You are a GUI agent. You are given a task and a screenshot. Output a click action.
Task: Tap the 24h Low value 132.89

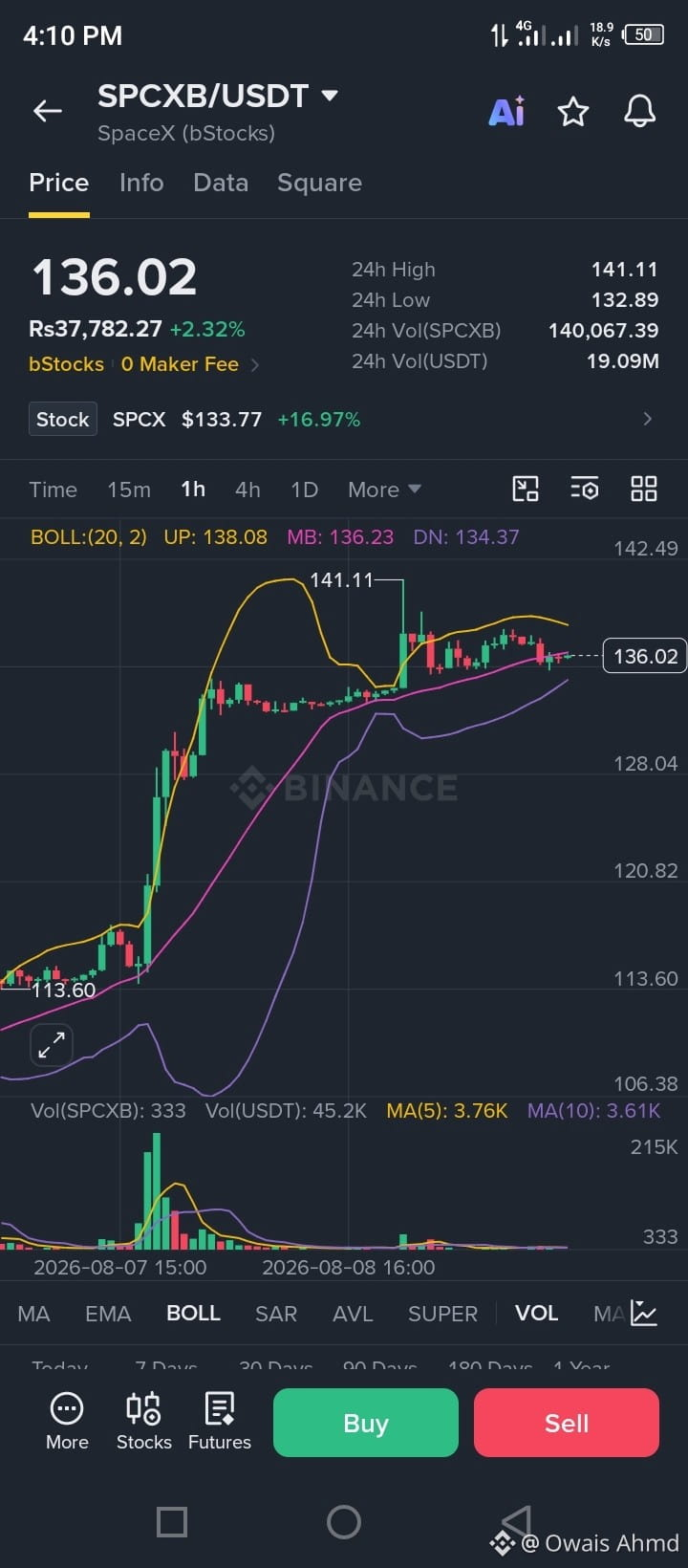click(x=625, y=300)
